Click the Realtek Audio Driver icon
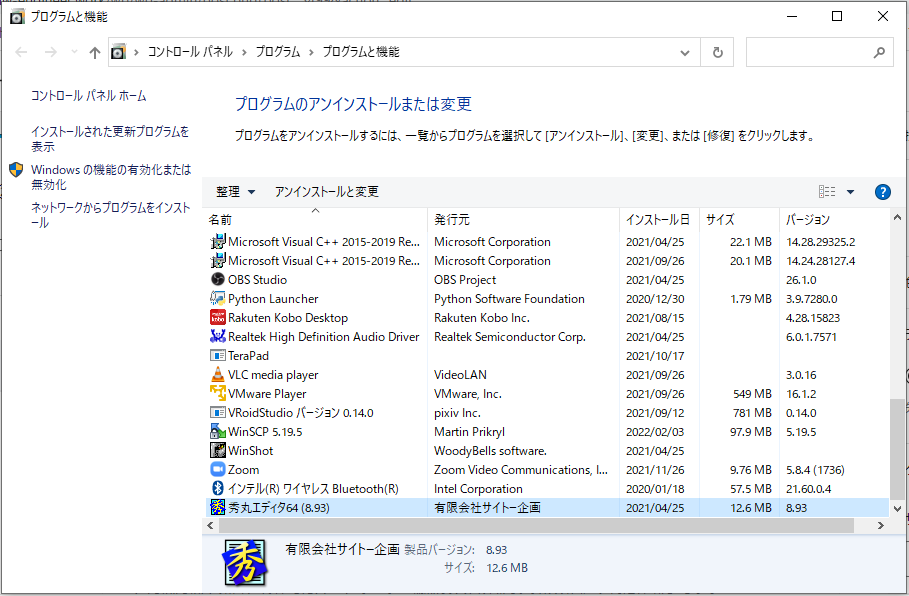Screen dimensions: 909x596 pyautogui.click(x=217, y=336)
